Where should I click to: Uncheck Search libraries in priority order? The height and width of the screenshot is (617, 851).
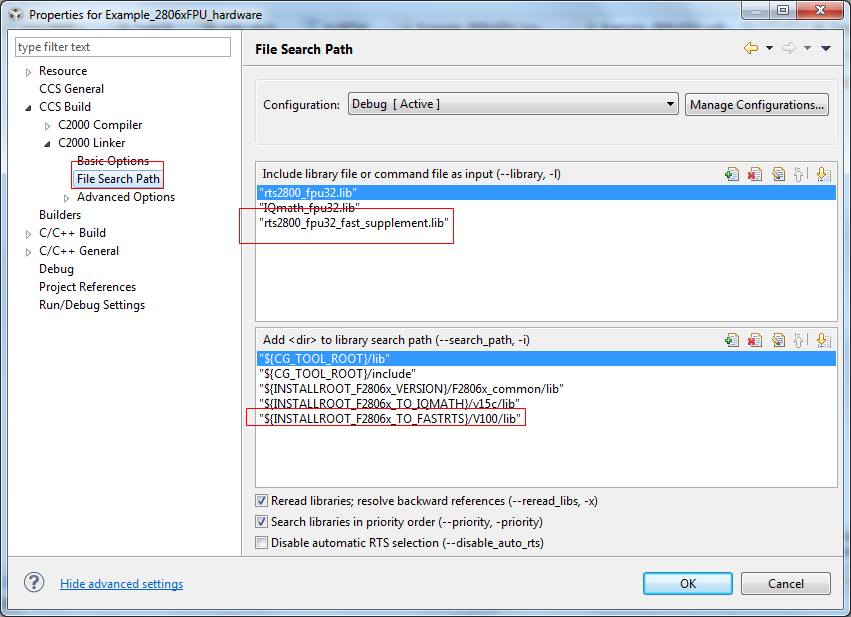262,522
